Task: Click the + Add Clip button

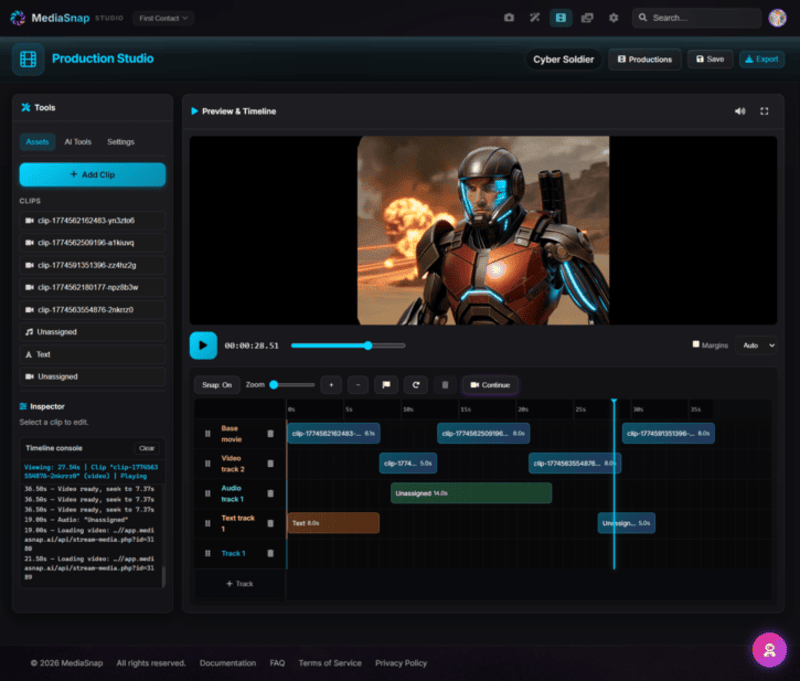Action: point(92,174)
